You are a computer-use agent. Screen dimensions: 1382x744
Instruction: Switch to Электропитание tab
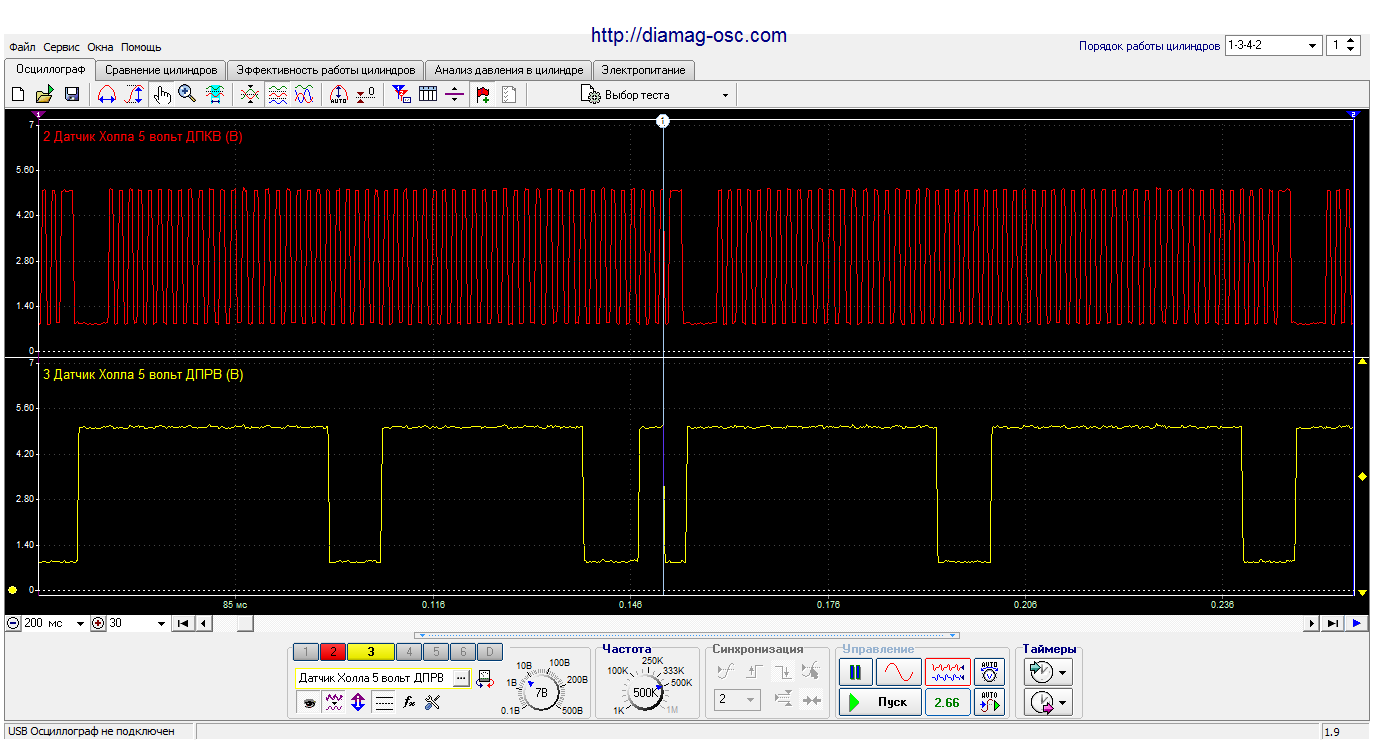643,70
